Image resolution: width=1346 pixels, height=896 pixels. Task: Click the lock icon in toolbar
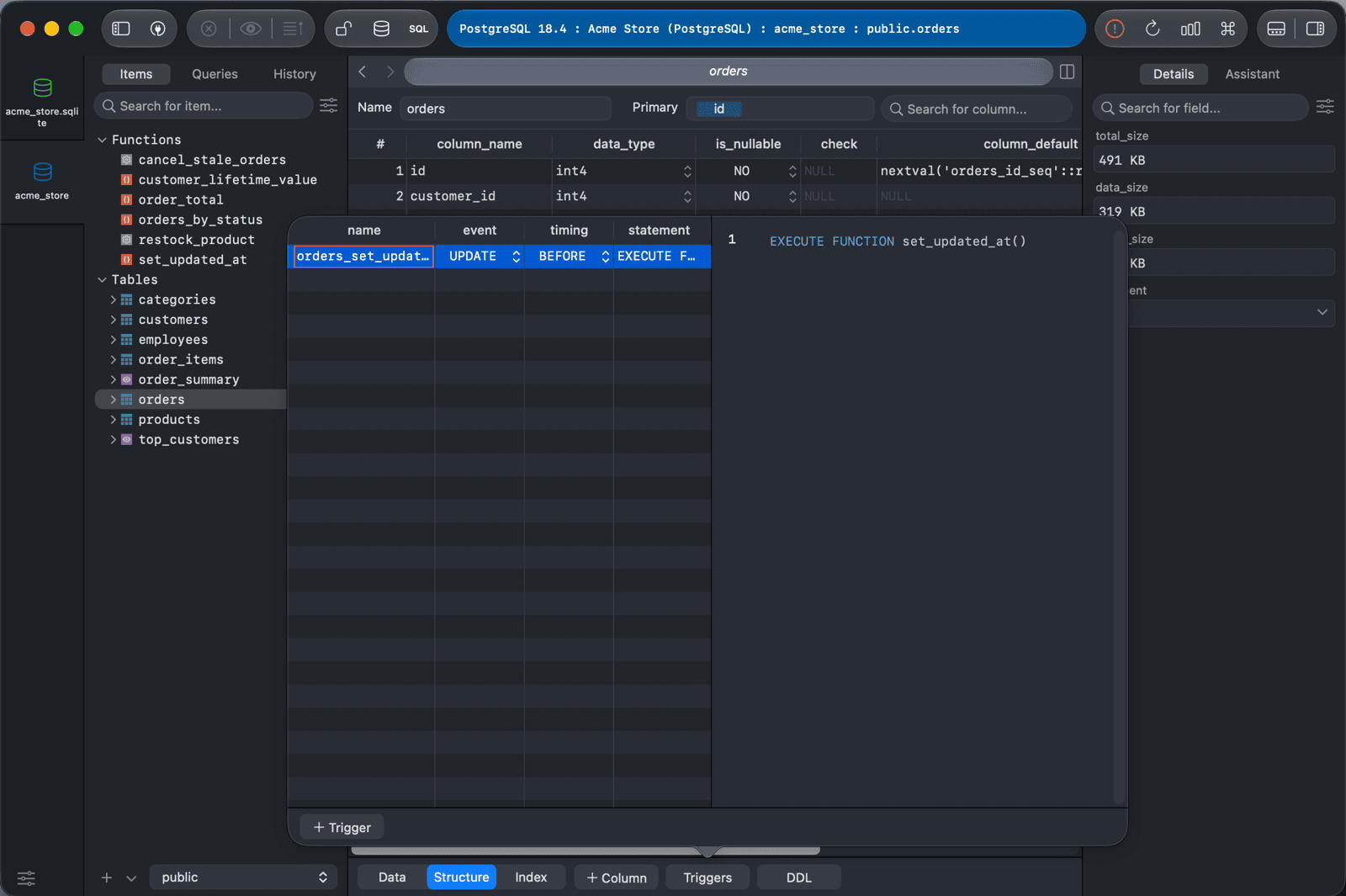[343, 29]
